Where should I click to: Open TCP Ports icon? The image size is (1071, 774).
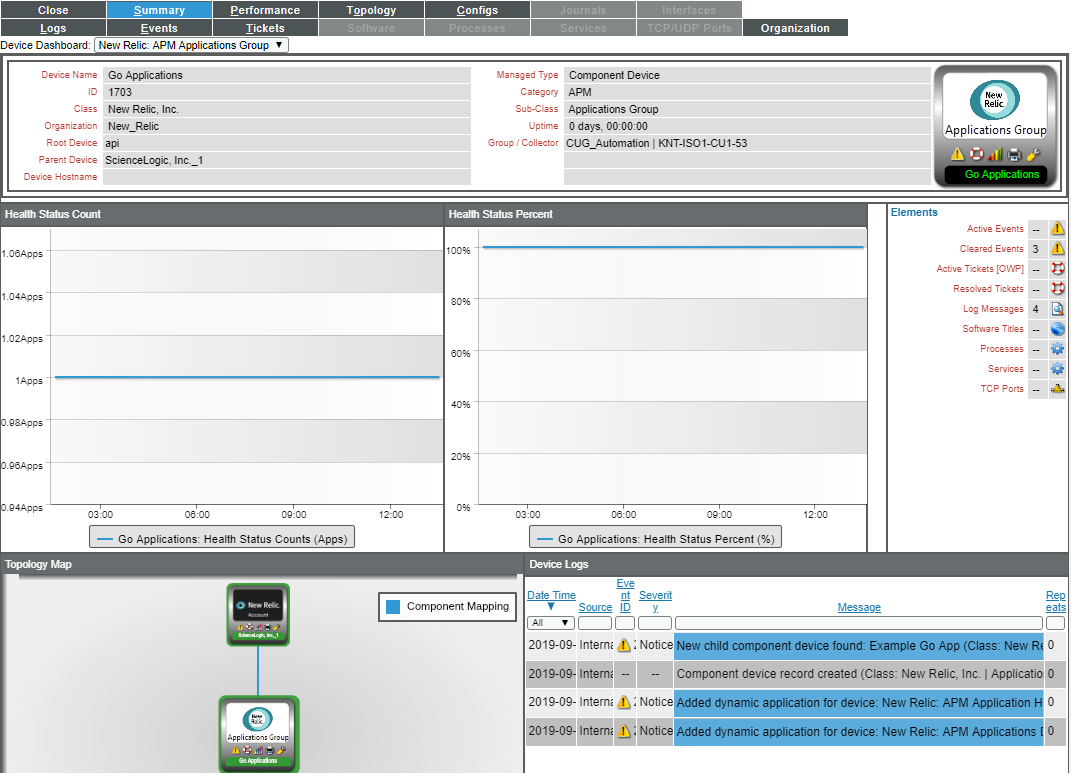(x=1057, y=389)
